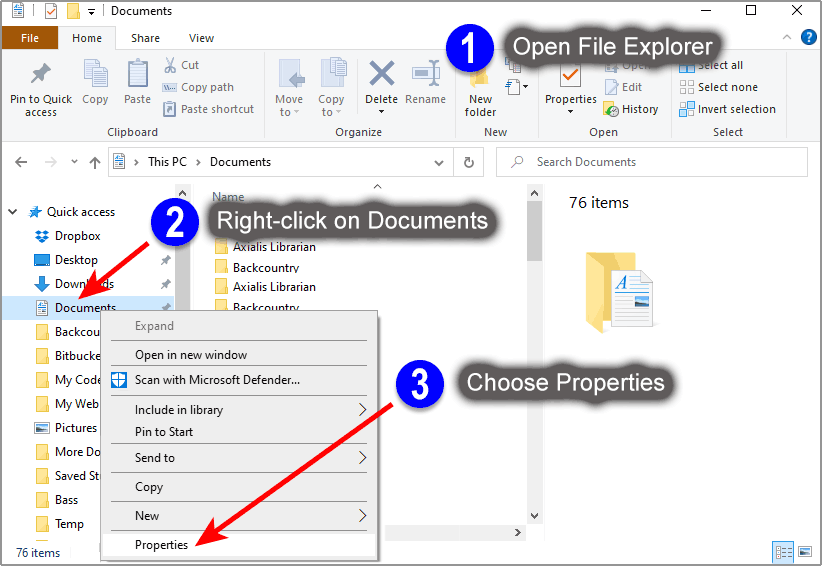Click the Name column header

coord(228,197)
